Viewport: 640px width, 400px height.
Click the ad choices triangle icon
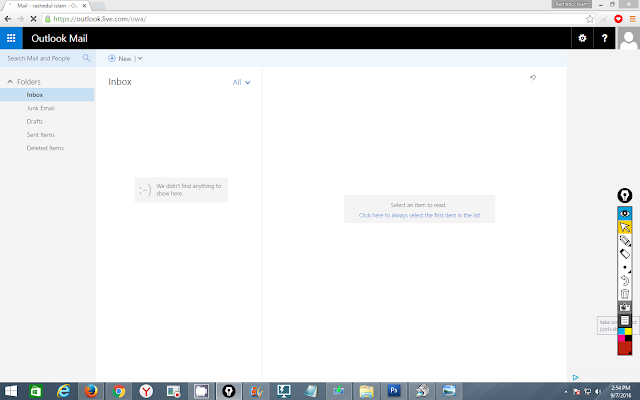tap(576, 377)
